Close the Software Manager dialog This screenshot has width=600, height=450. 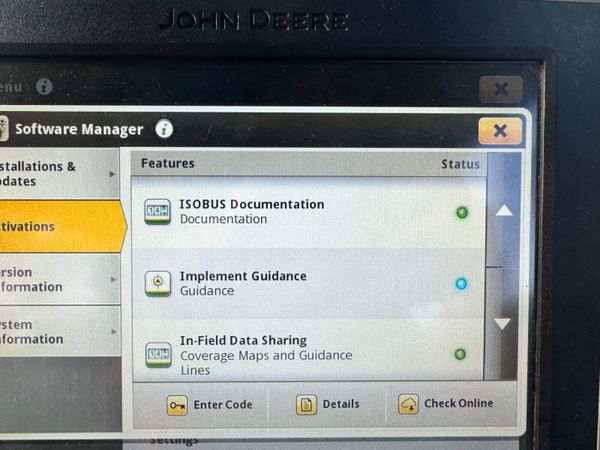click(x=500, y=131)
